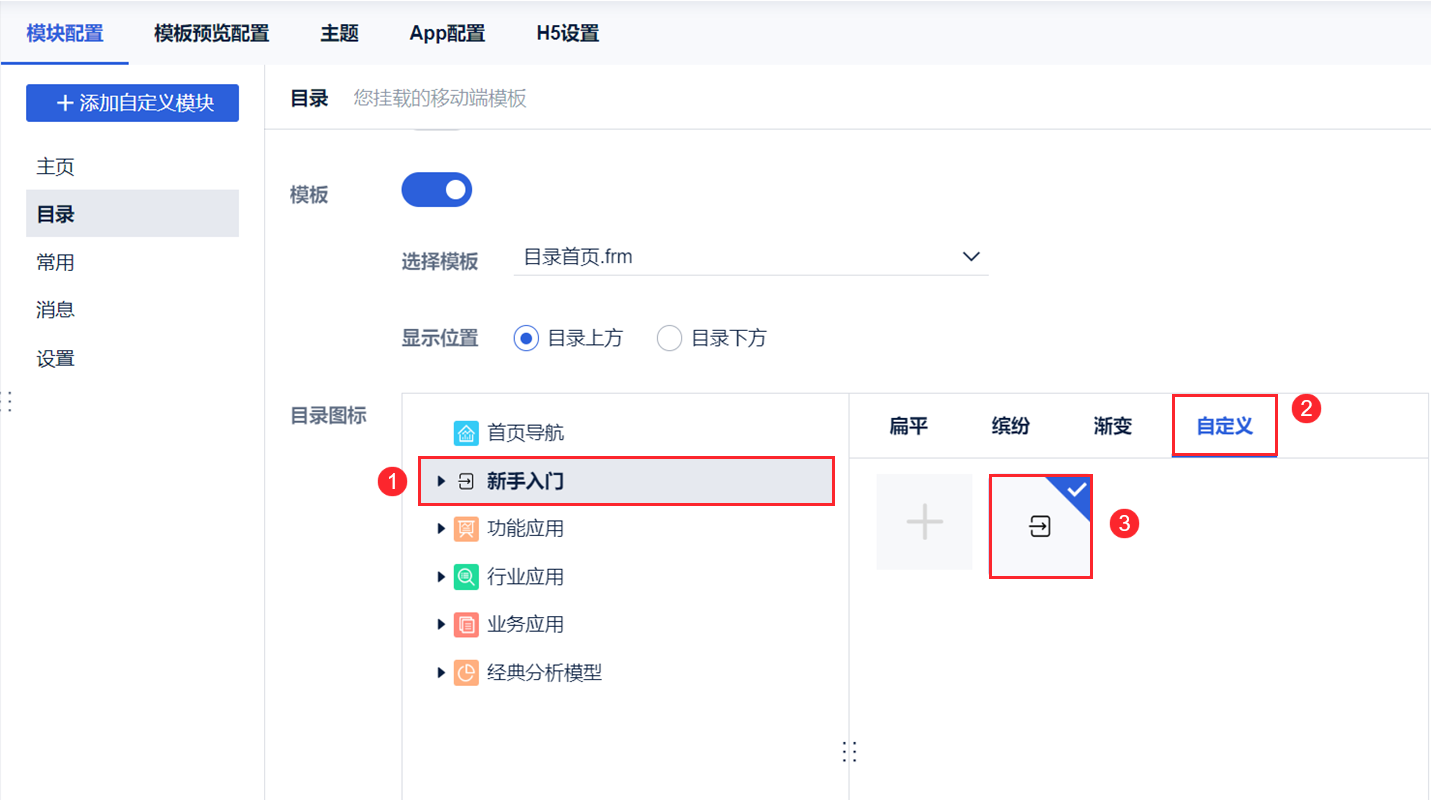This screenshot has height=800, width=1431.
Task: Toggle the 模板 switch off
Action: 437,189
